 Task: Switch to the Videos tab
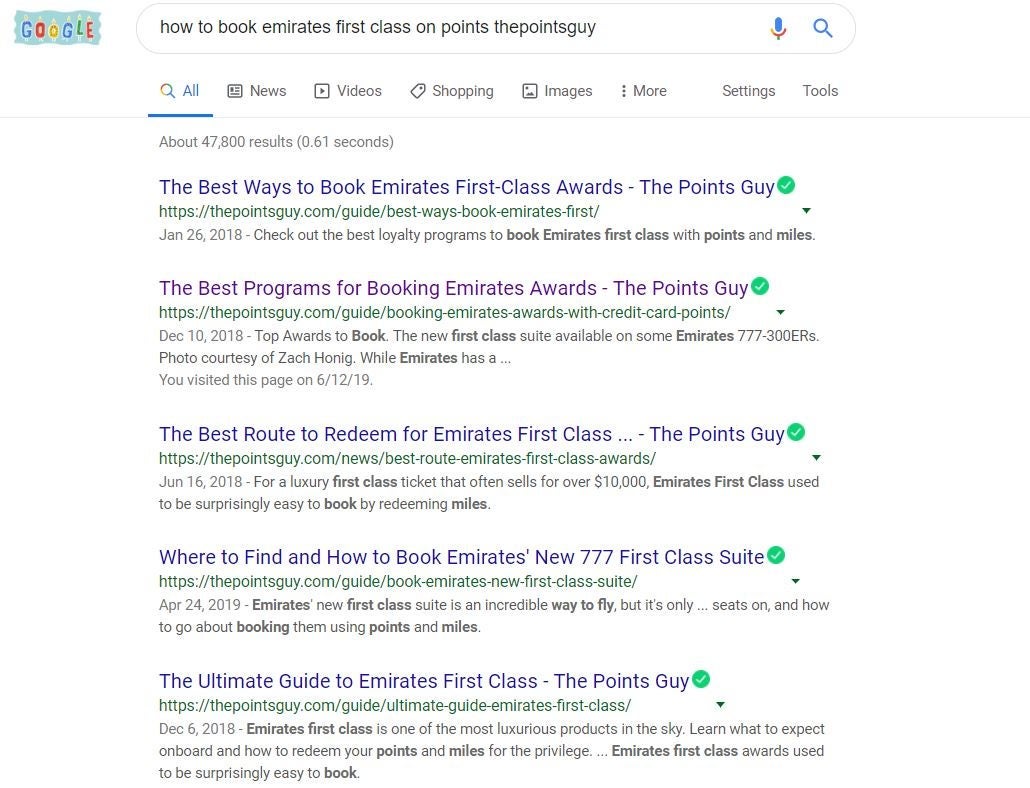coord(348,91)
